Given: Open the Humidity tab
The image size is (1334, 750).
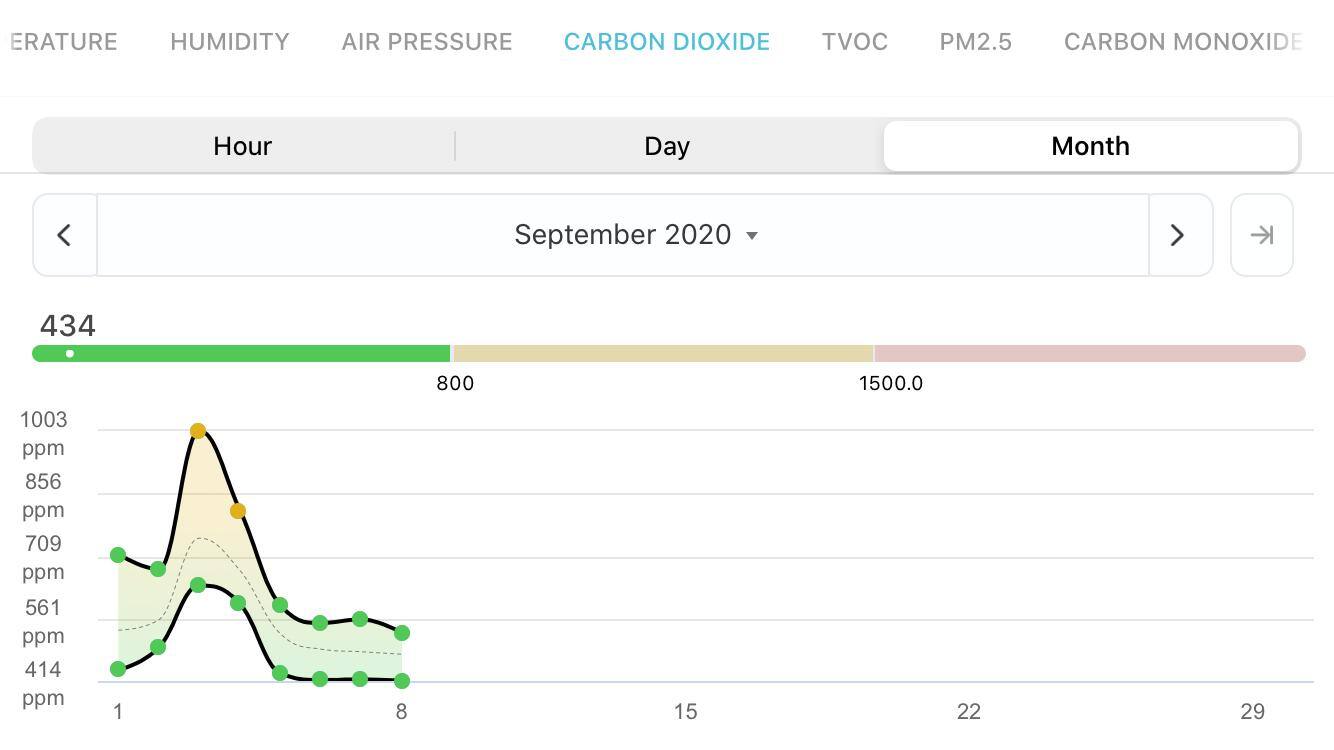Looking at the screenshot, I should (229, 42).
